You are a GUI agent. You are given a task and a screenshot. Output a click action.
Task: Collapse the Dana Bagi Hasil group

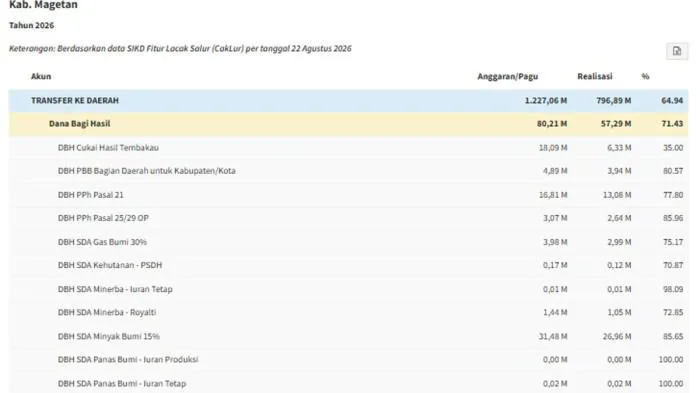pyautogui.click(x=348, y=124)
